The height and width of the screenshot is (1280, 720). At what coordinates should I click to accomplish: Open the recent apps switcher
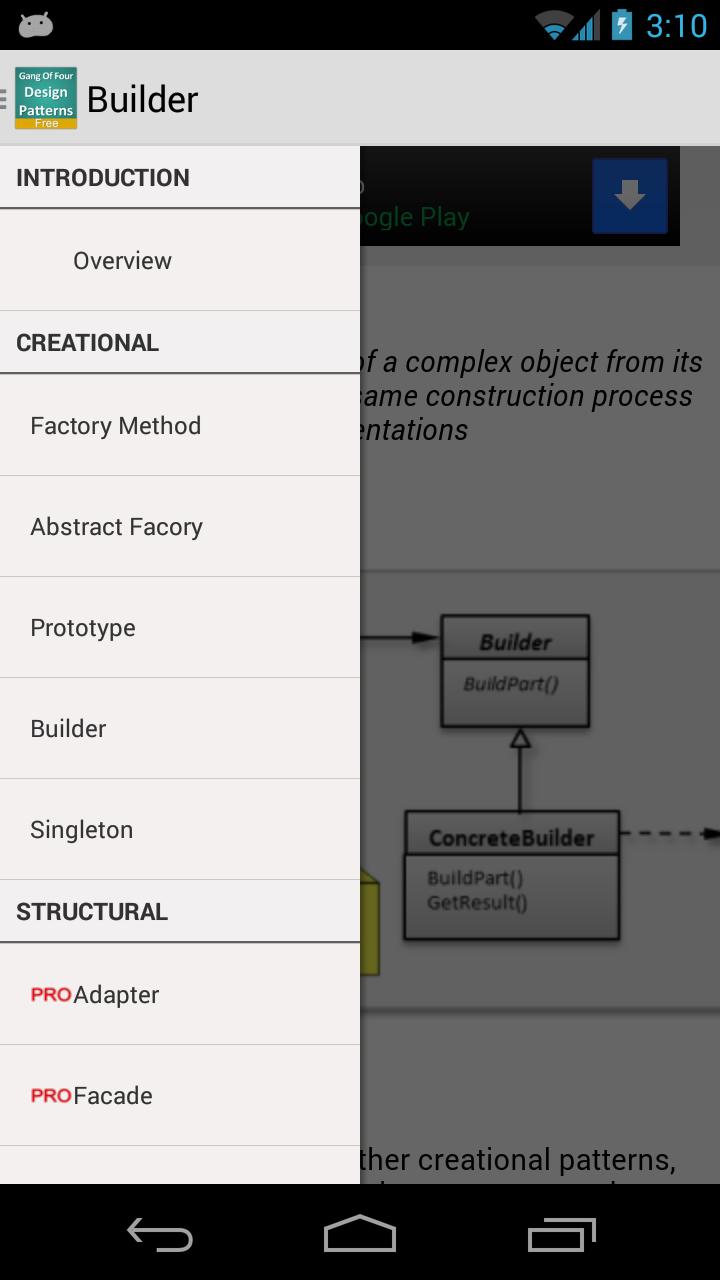[x=560, y=1235]
